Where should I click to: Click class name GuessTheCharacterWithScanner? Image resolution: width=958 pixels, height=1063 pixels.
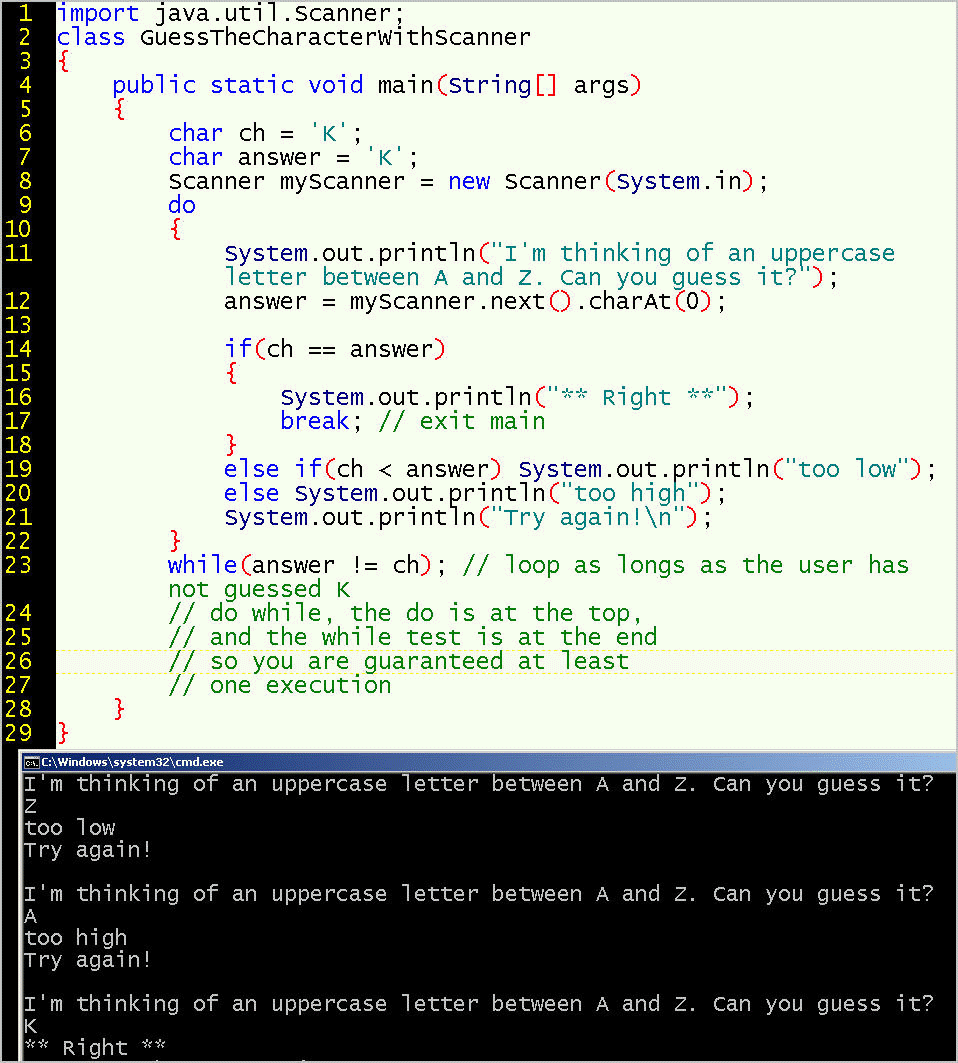coord(336,37)
